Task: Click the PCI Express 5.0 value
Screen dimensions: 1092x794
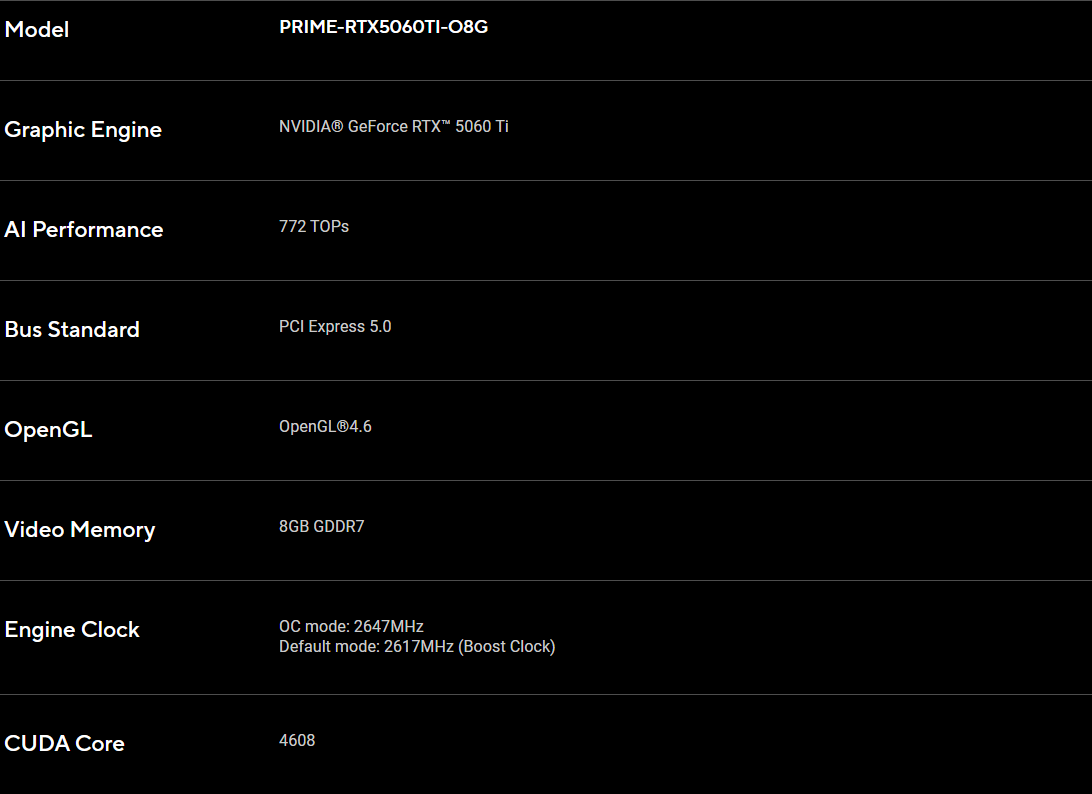Action: [335, 327]
